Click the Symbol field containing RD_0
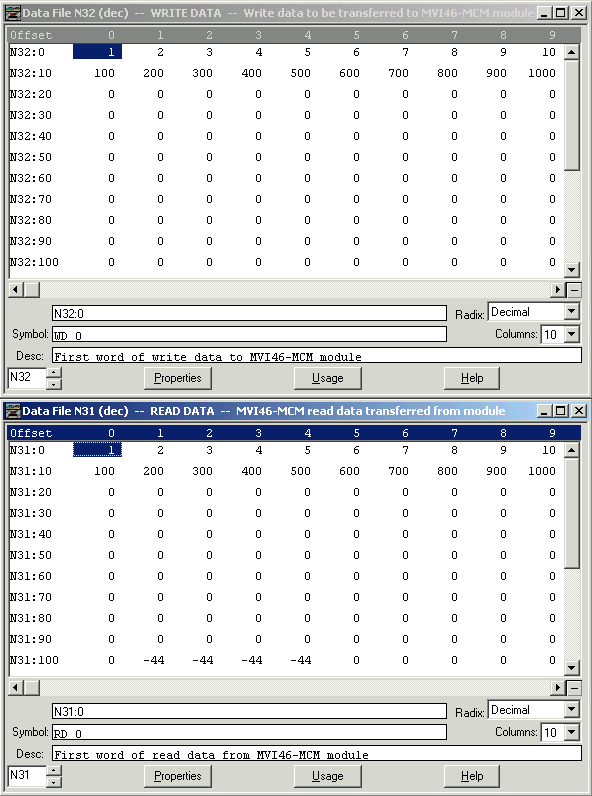This screenshot has width=592, height=796. point(249,733)
